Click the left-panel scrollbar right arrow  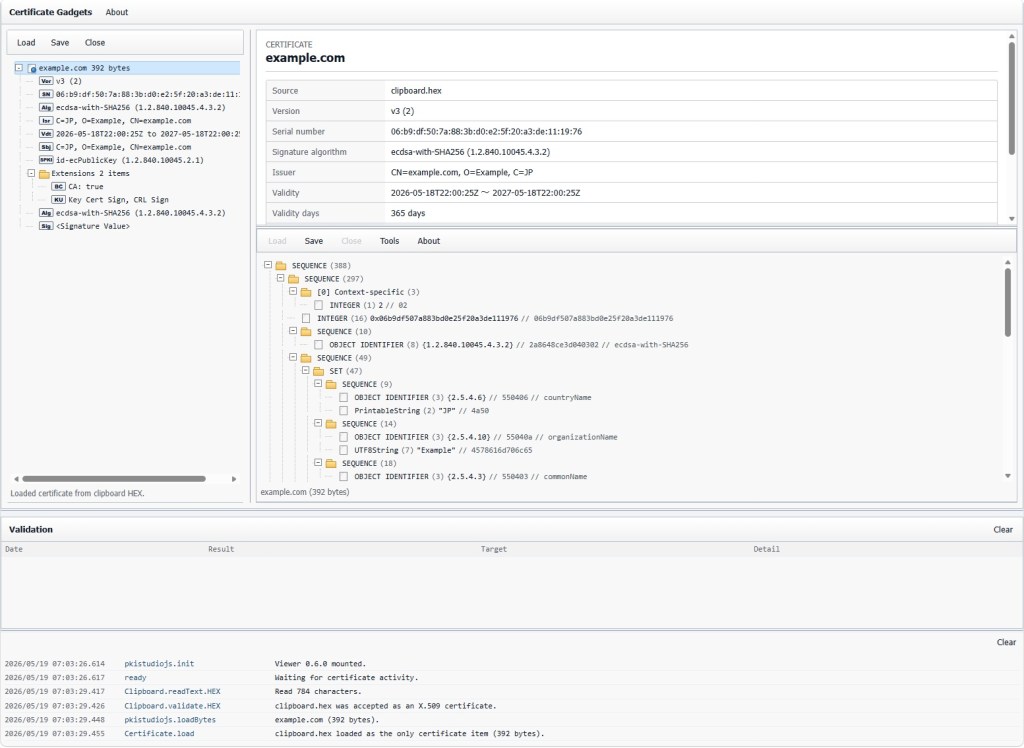click(x=234, y=479)
